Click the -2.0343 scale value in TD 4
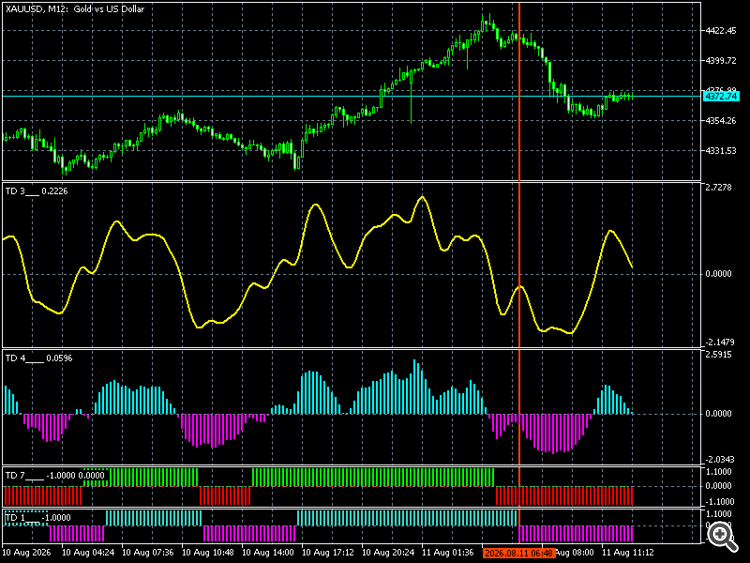 (x=719, y=460)
